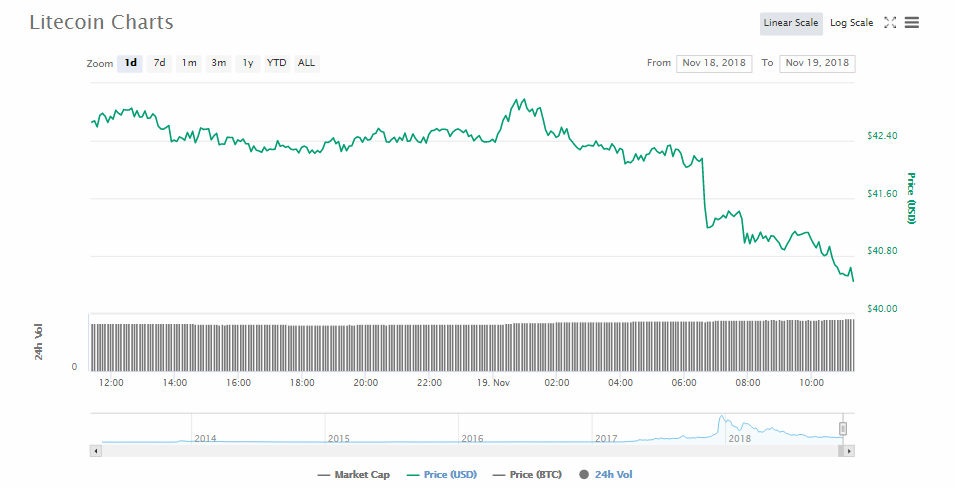Click the 22:00 time axis label

pyautogui.click(x=429, y=383)
